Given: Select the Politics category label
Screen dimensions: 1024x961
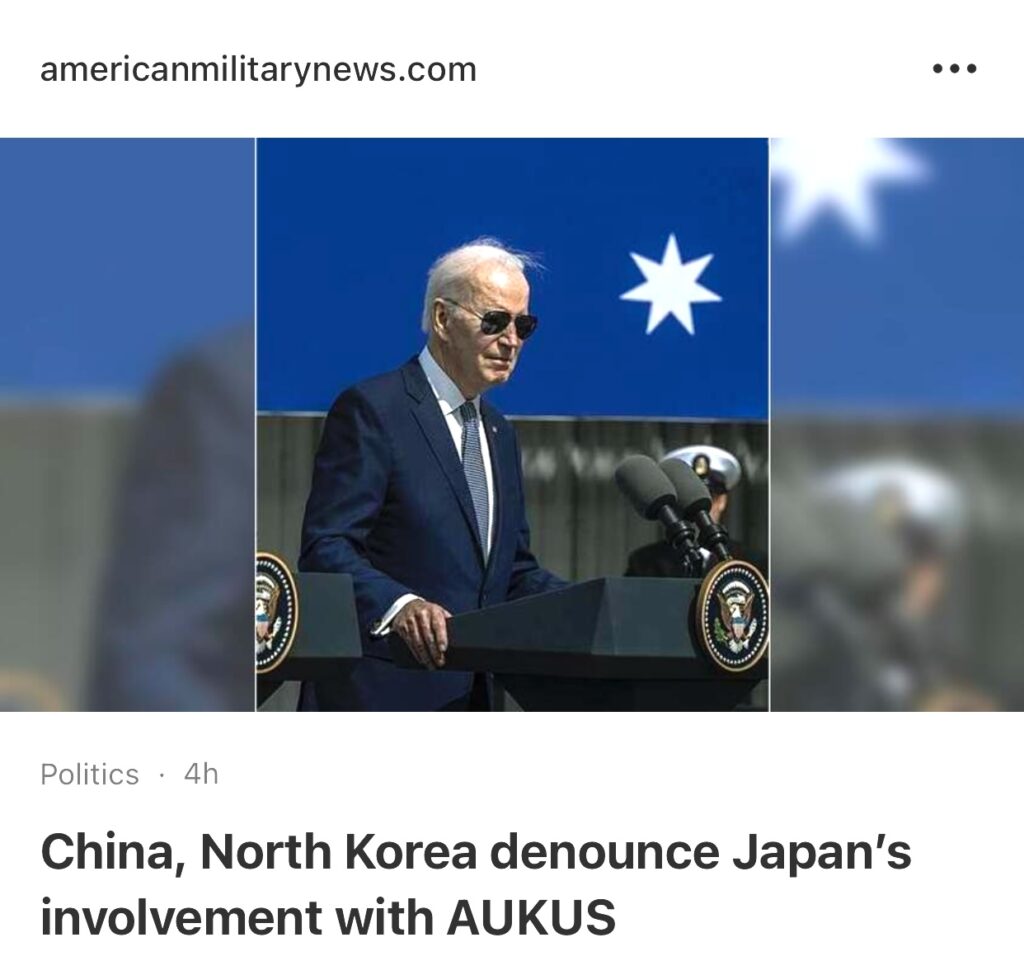Looking at the screenshot, I should pyautogui.click(x=89, y=774).
